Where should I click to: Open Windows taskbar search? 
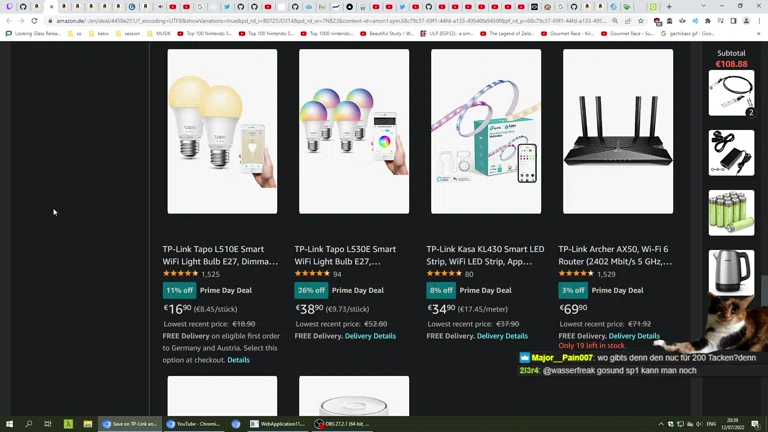coord(28,424)
